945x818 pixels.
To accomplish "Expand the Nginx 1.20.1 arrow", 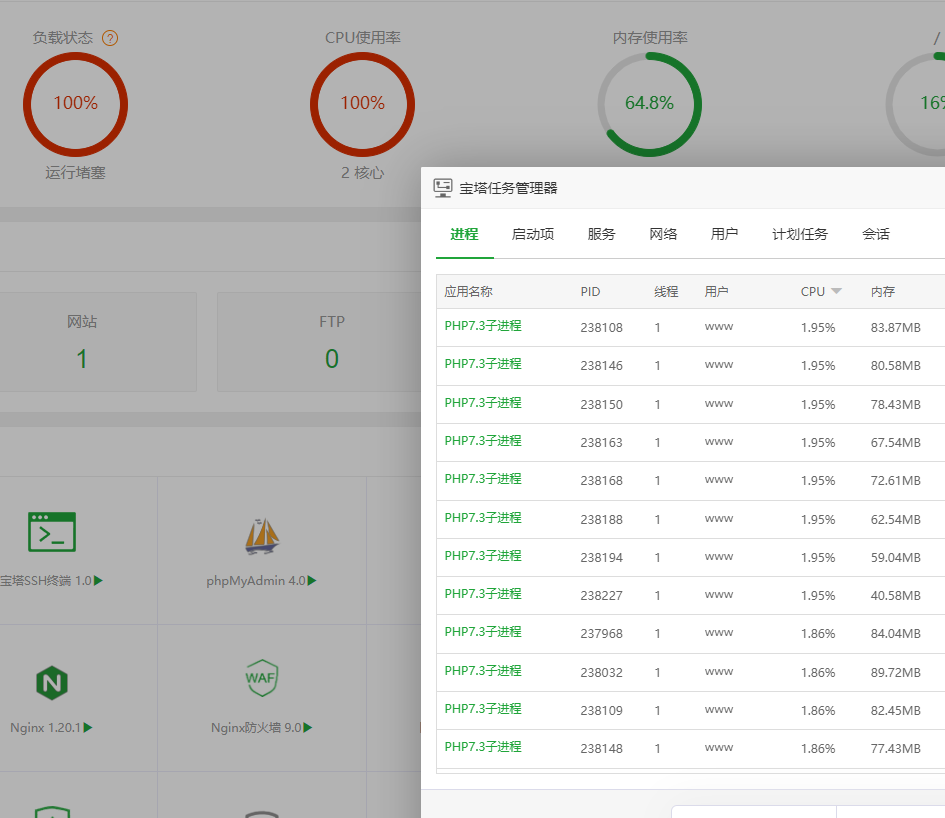I will pos(88,728).
